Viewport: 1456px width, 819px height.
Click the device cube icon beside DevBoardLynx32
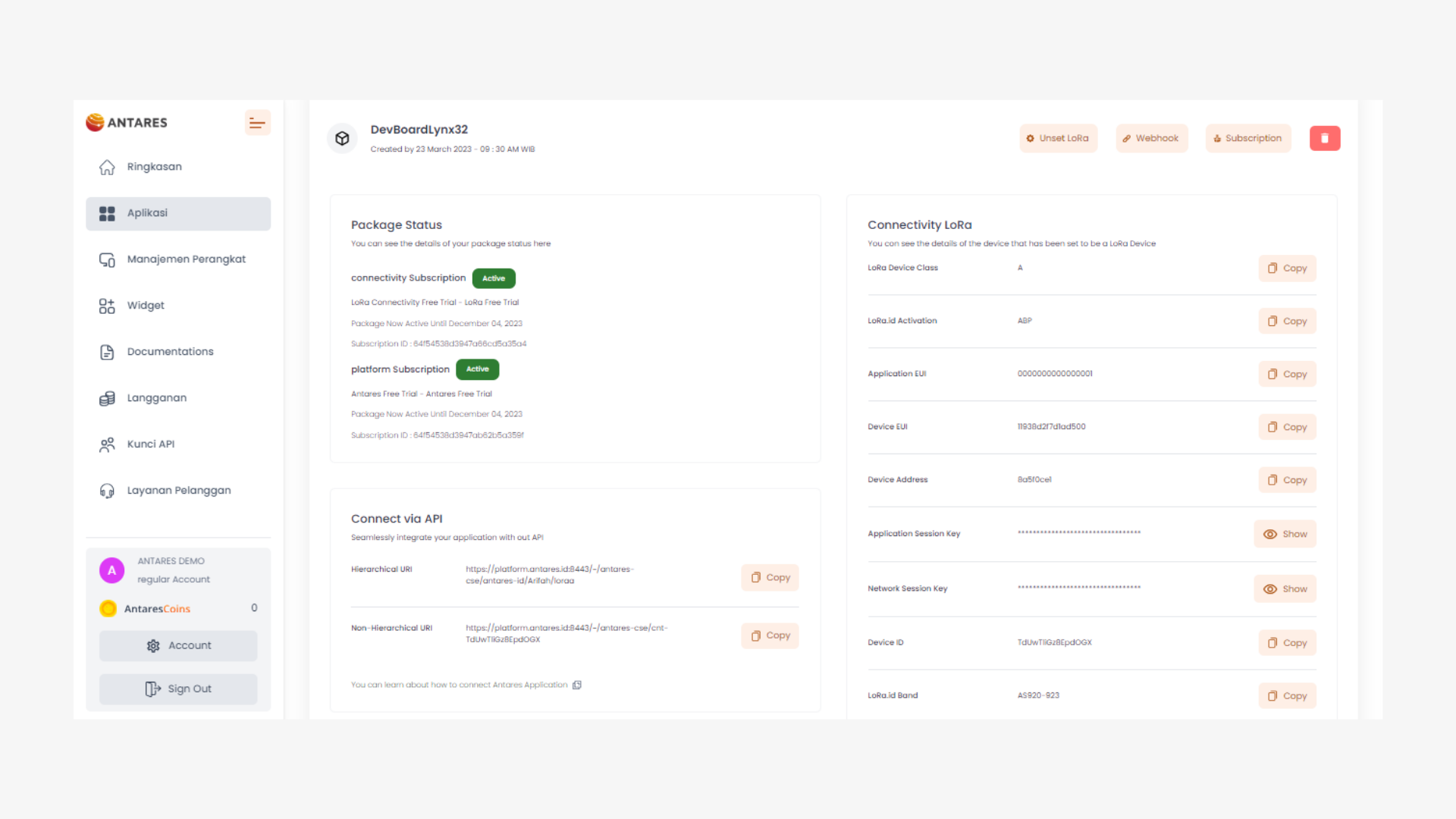point(342,139)
